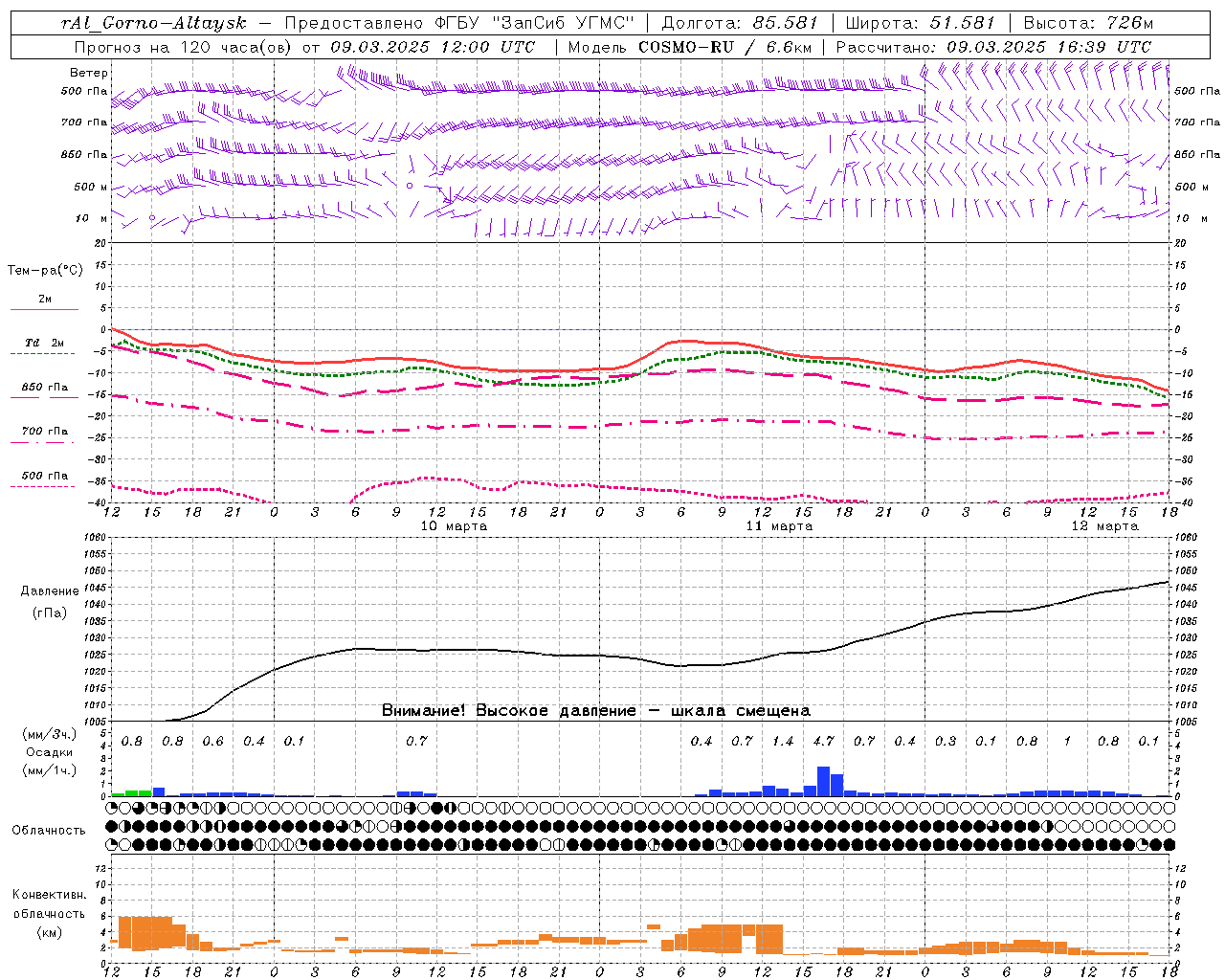The image size is (1225, 980).
Task: Click the 10 марта date label
Action: [x=454, y=526]
